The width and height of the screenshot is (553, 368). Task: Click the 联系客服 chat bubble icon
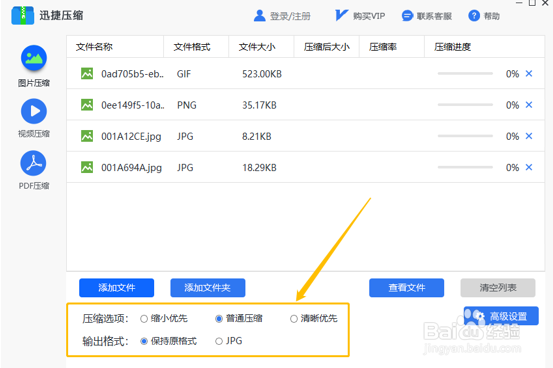[407, 16]
